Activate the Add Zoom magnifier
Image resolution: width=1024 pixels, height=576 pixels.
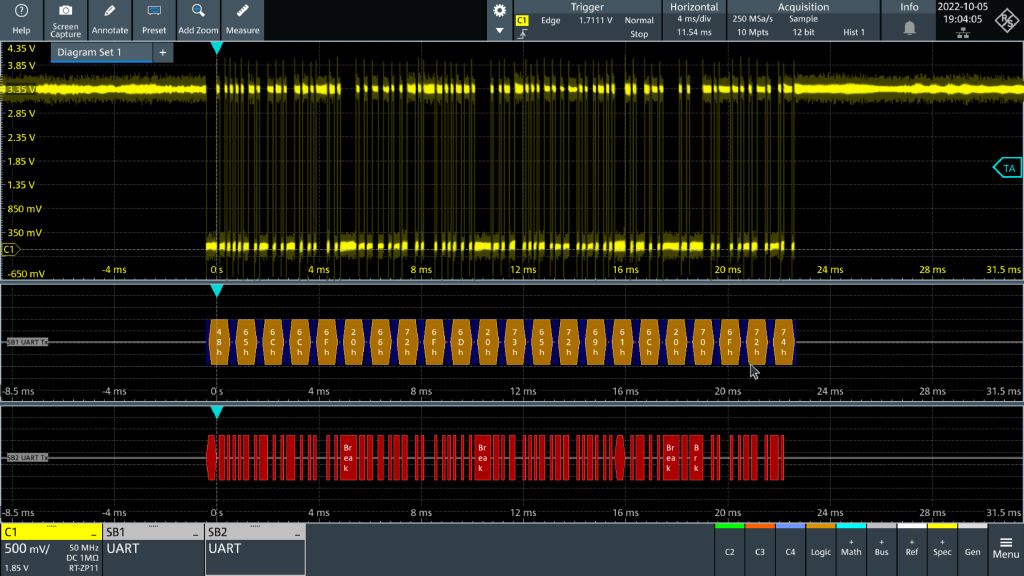(198, 19)
